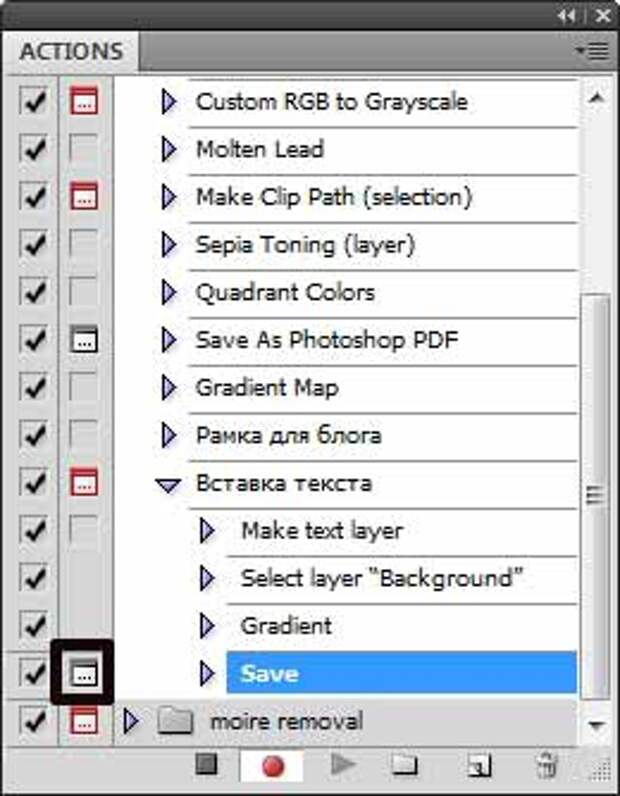Expand the moire removal action set
The height and width of the screenshot is (796, 620).
pos(131,720)
